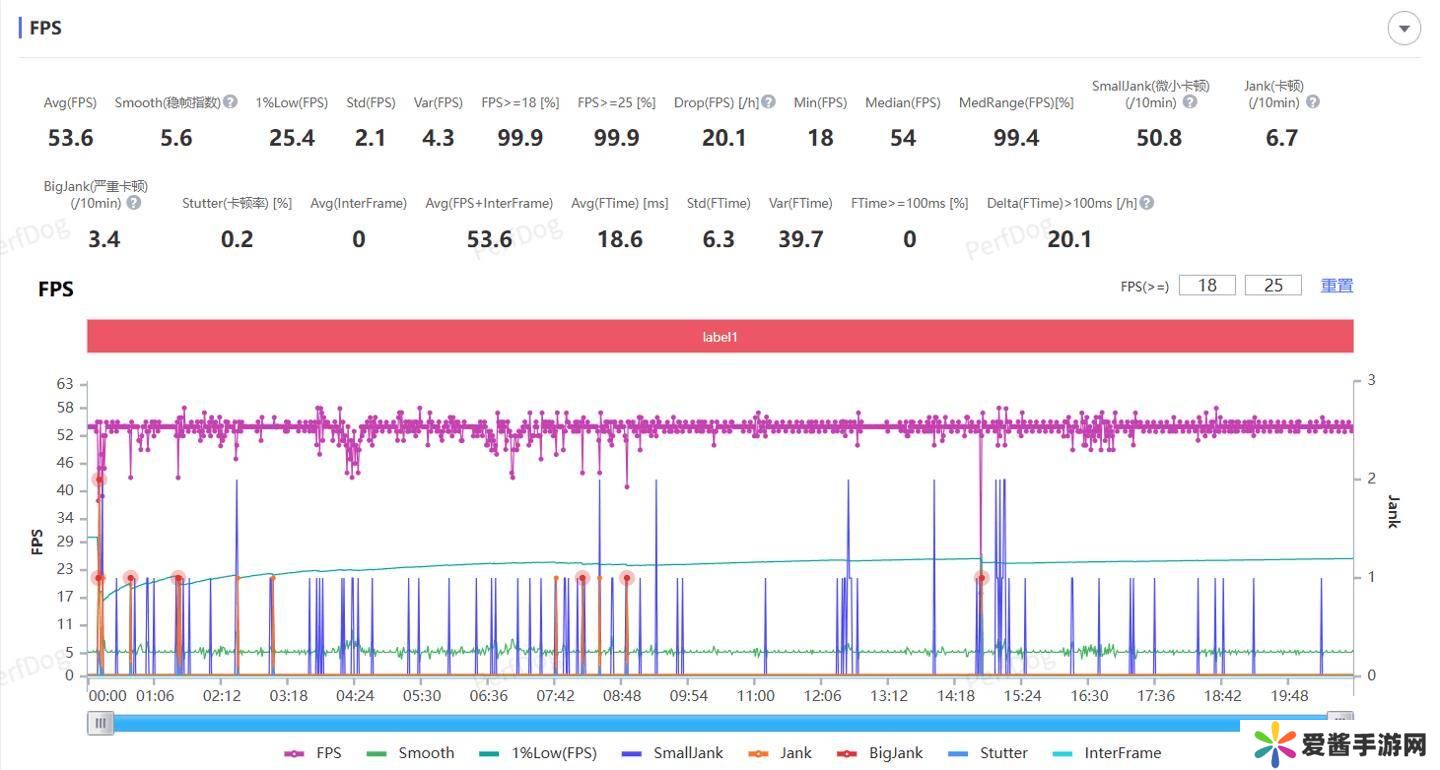Click the FPS threshold field showing 18
The width and height of the screenshot is (1440, 770).
1207,286
